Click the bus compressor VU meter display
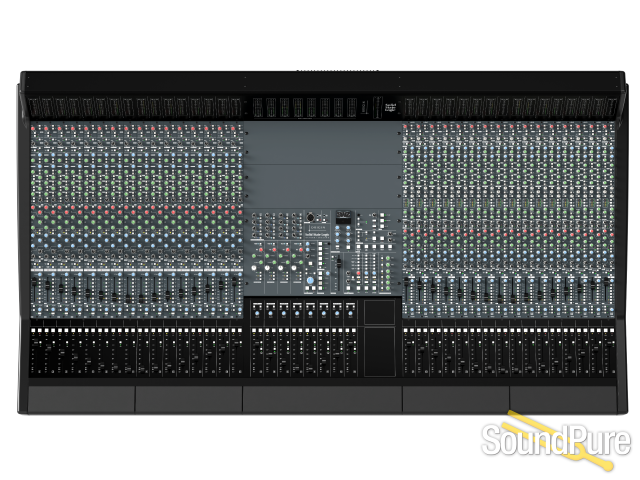This screenshot has width=640, height=480. point(343,217)
